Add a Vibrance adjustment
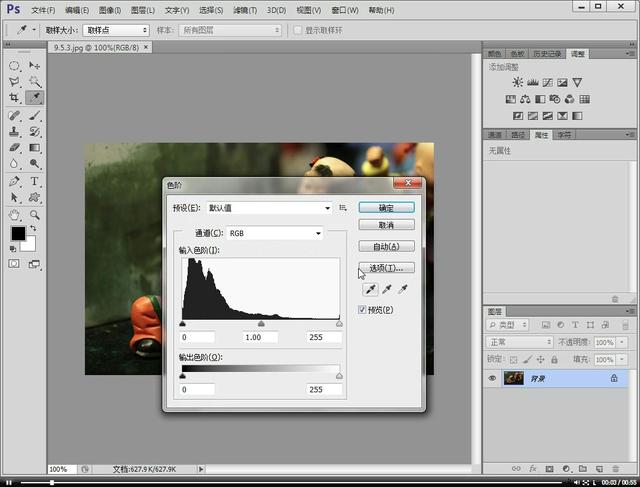Viewport: 640px width, 487px height. 577,82
